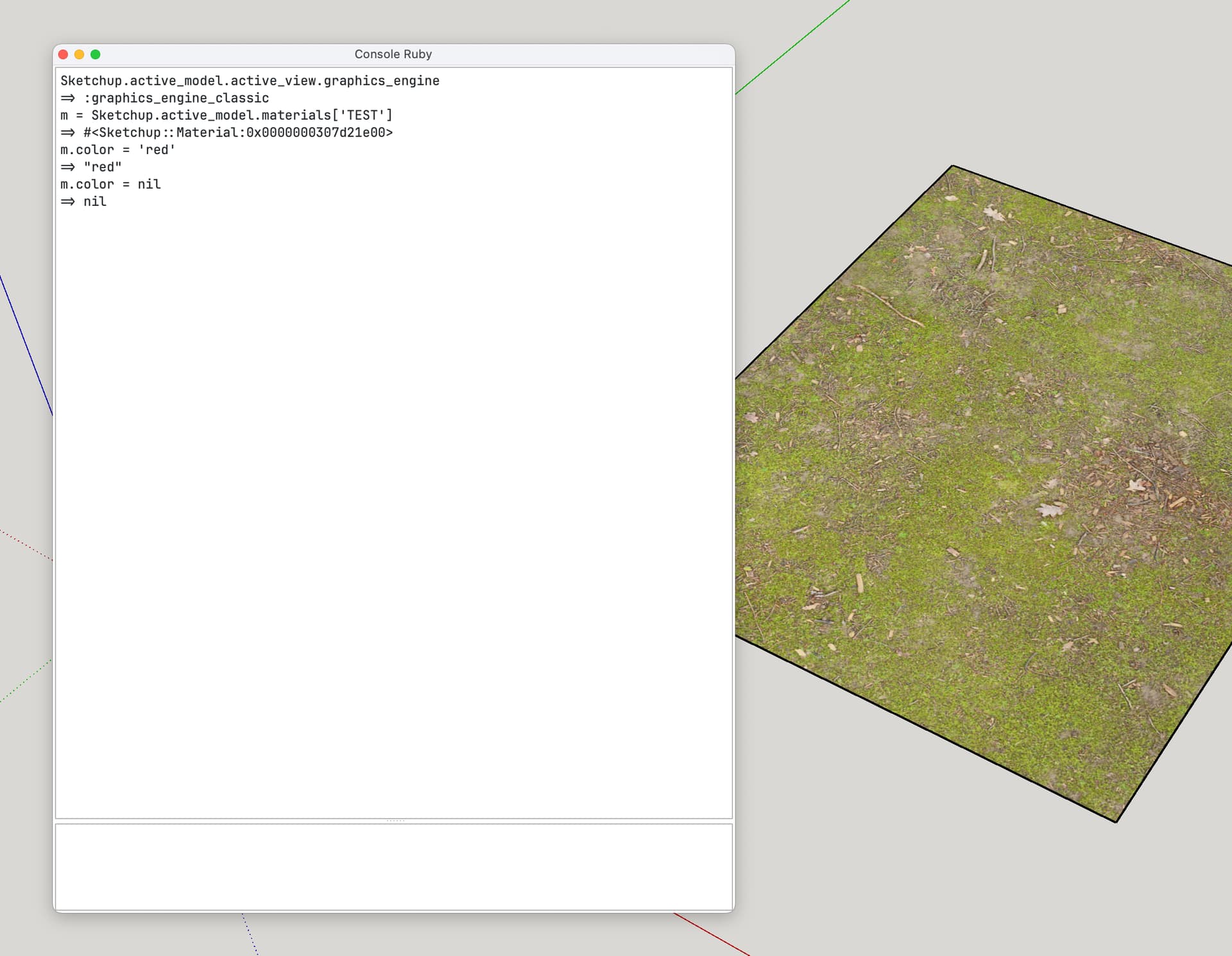The width and height of the screenshot is (1232, 956).
Task: Click the splitter handle between output and input
Action: click(x=395, y=821)
